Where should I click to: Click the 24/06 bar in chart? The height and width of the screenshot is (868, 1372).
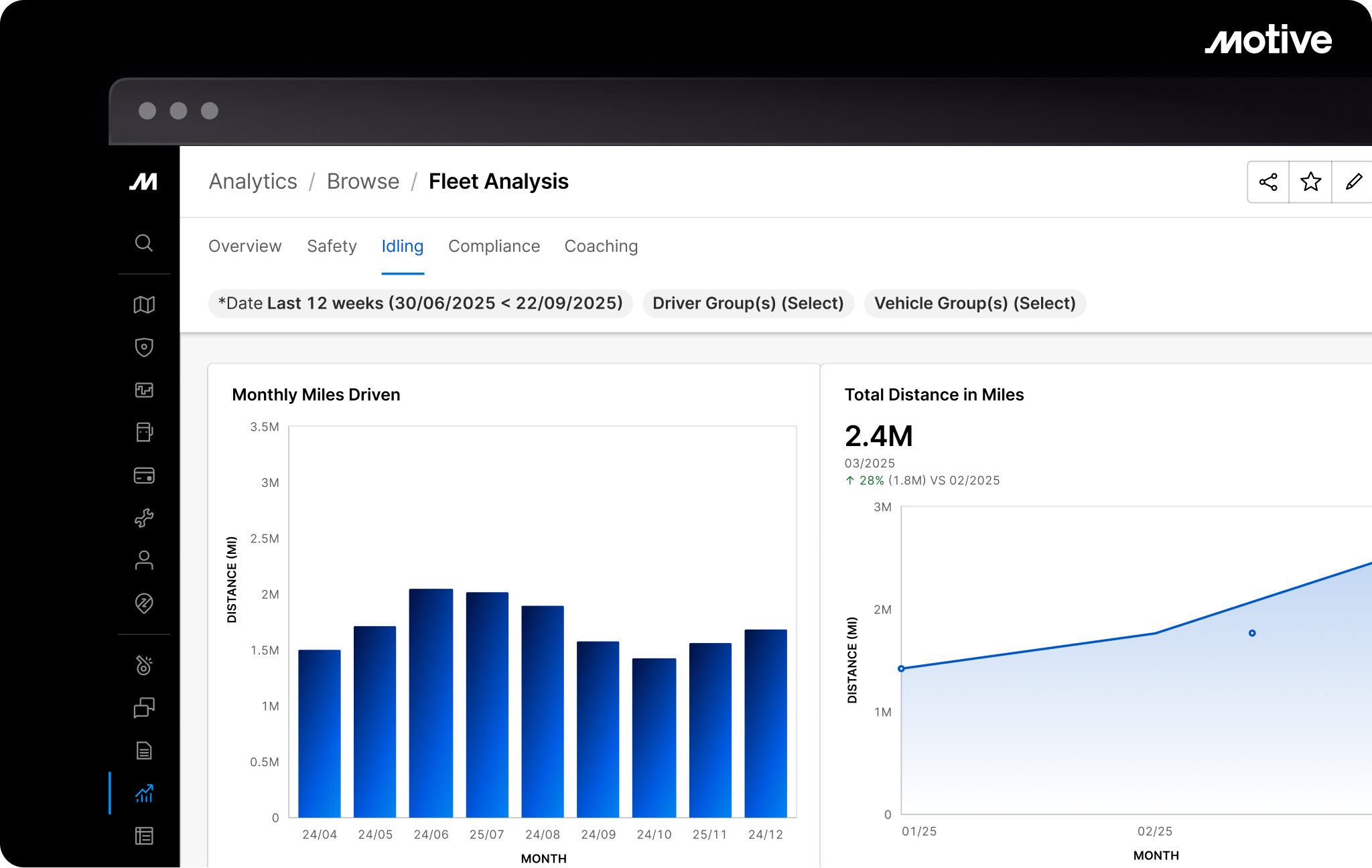coord(431,703)
